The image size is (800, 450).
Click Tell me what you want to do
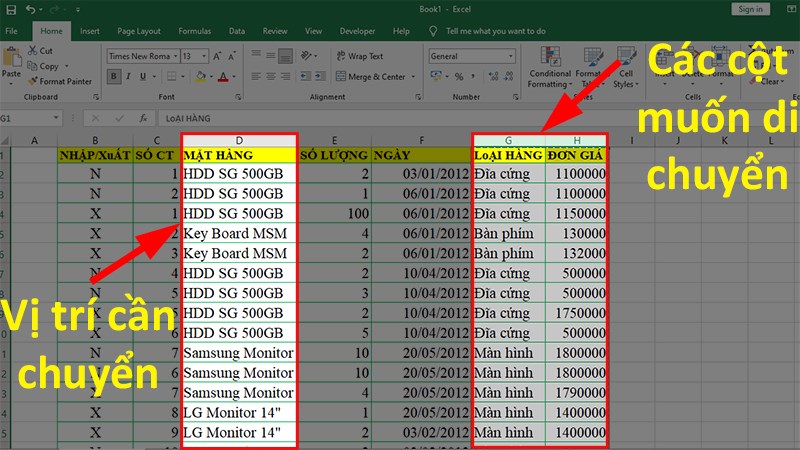(x=496, y=31)
